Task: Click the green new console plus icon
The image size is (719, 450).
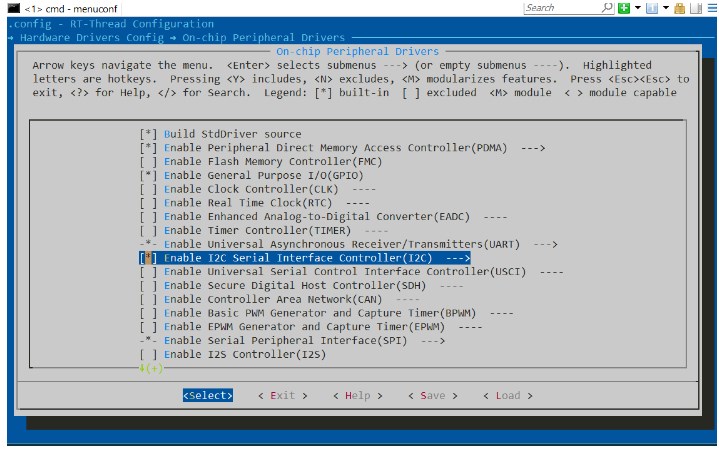Action: 624,8
